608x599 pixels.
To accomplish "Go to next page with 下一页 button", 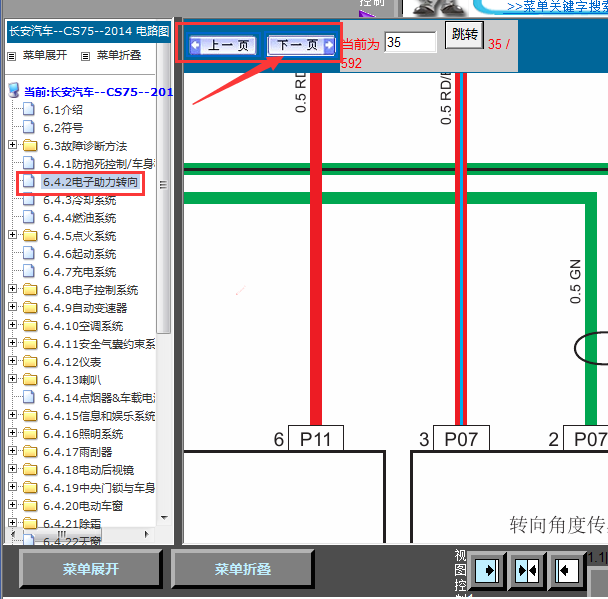I will click(x=301, y=45).
